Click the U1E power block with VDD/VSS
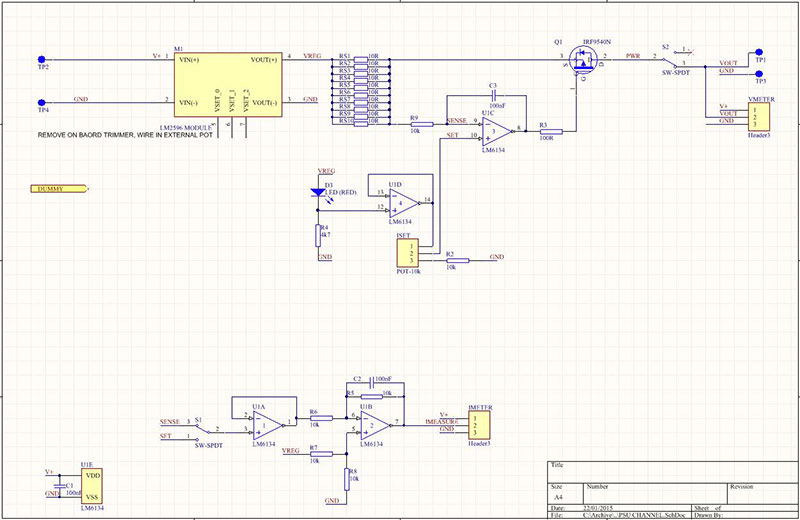This screenshot has height=520, width=800. [93, 484]
